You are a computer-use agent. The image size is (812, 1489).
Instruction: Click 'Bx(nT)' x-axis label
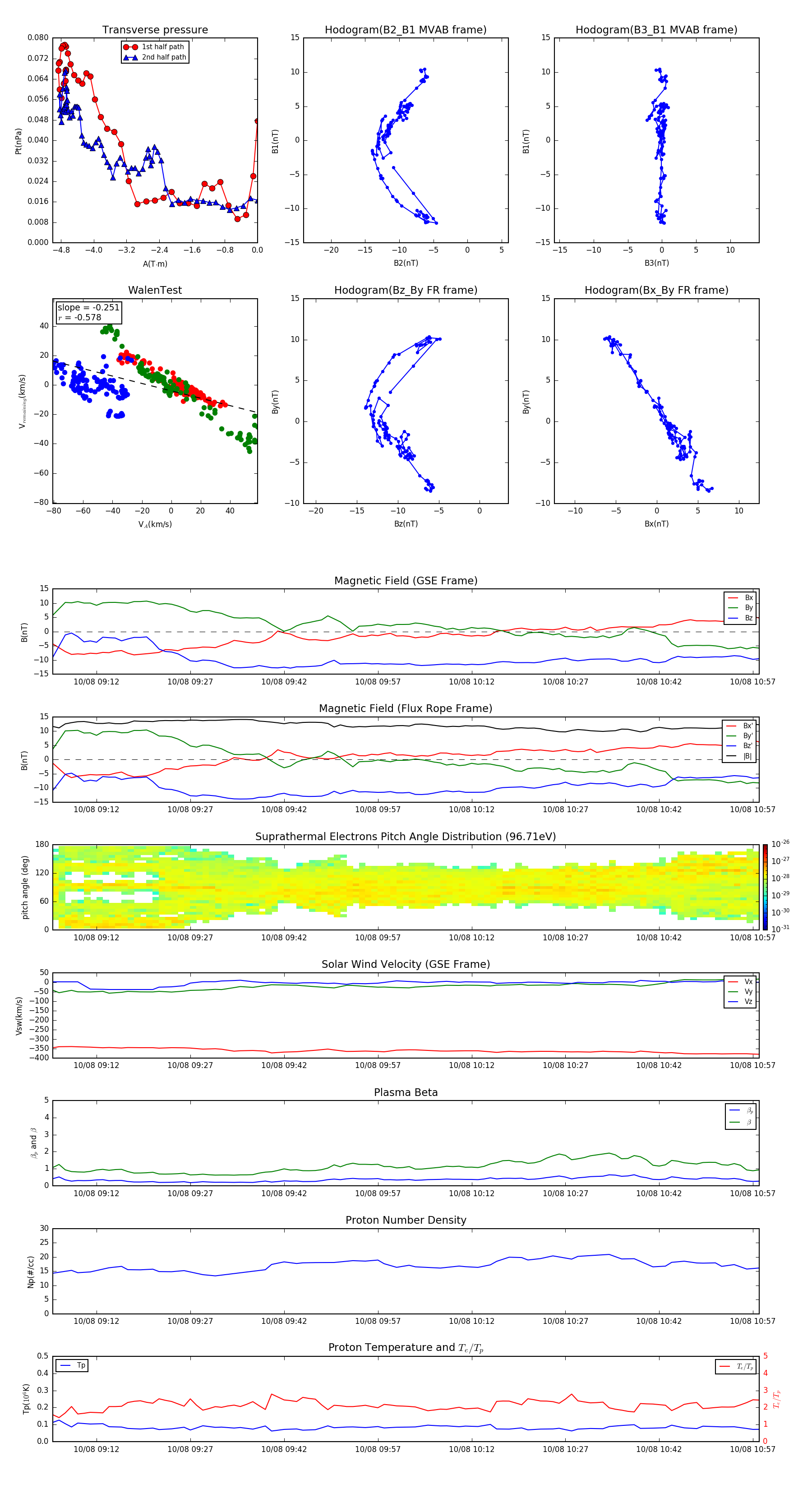coord(656,524)
